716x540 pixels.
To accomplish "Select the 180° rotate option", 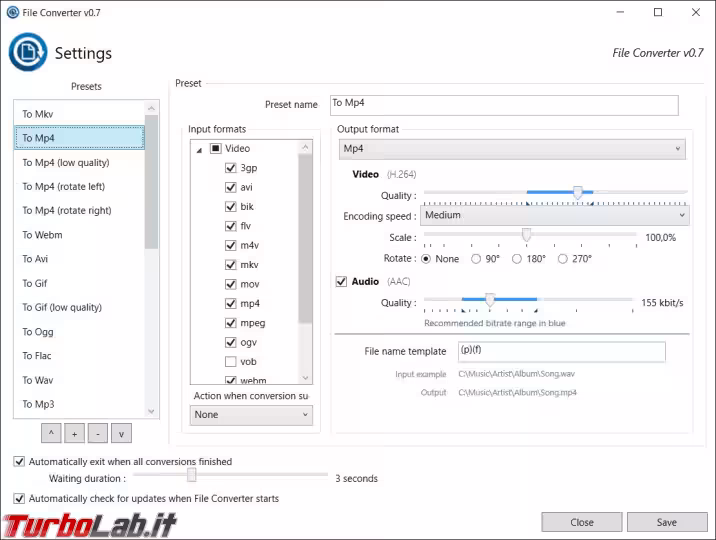I will pos(517,259).
